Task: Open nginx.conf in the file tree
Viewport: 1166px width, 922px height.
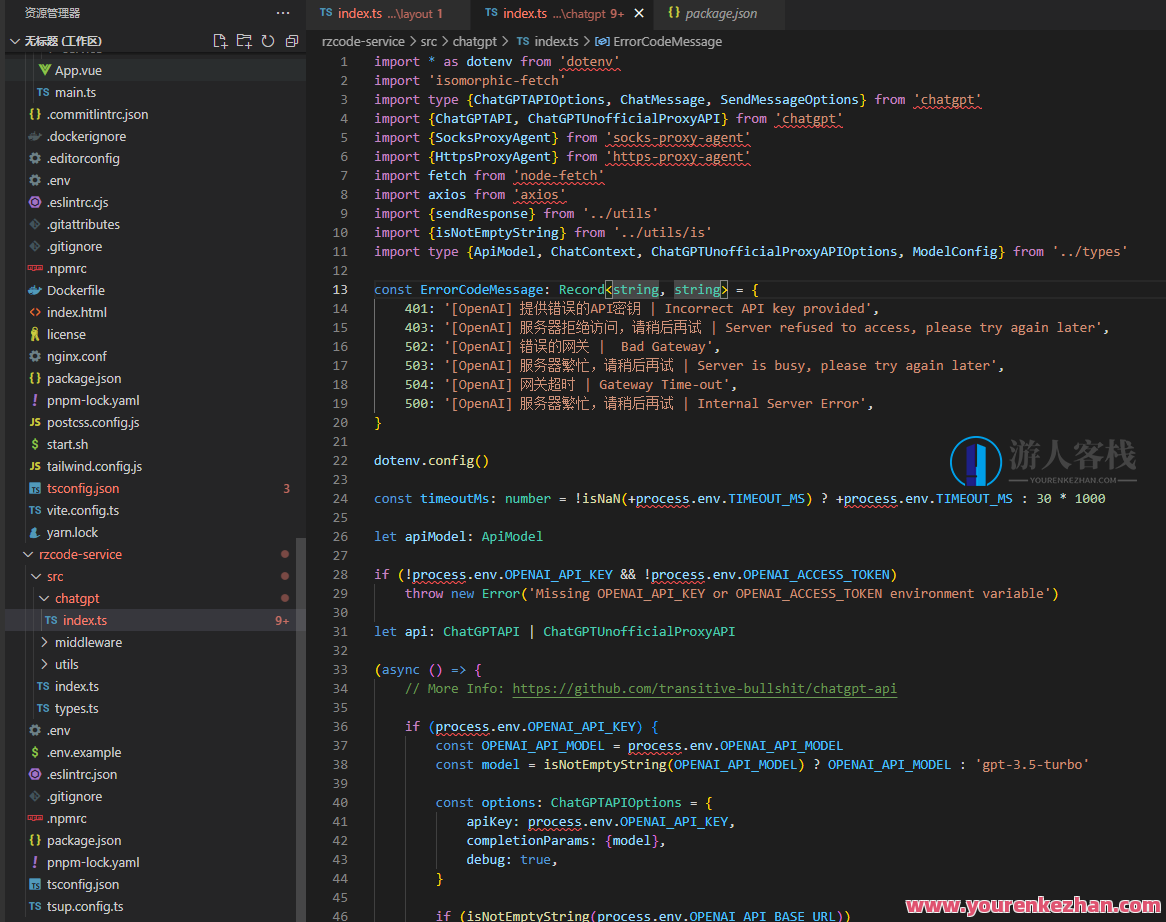Action: (77, 356)
